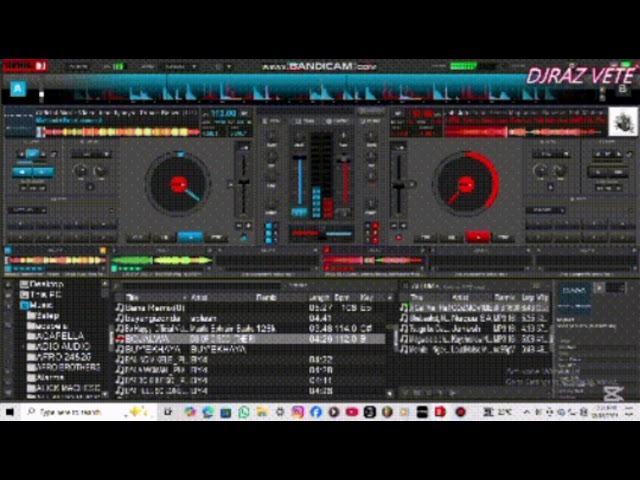Open the Alarms folder

point(46,377)
